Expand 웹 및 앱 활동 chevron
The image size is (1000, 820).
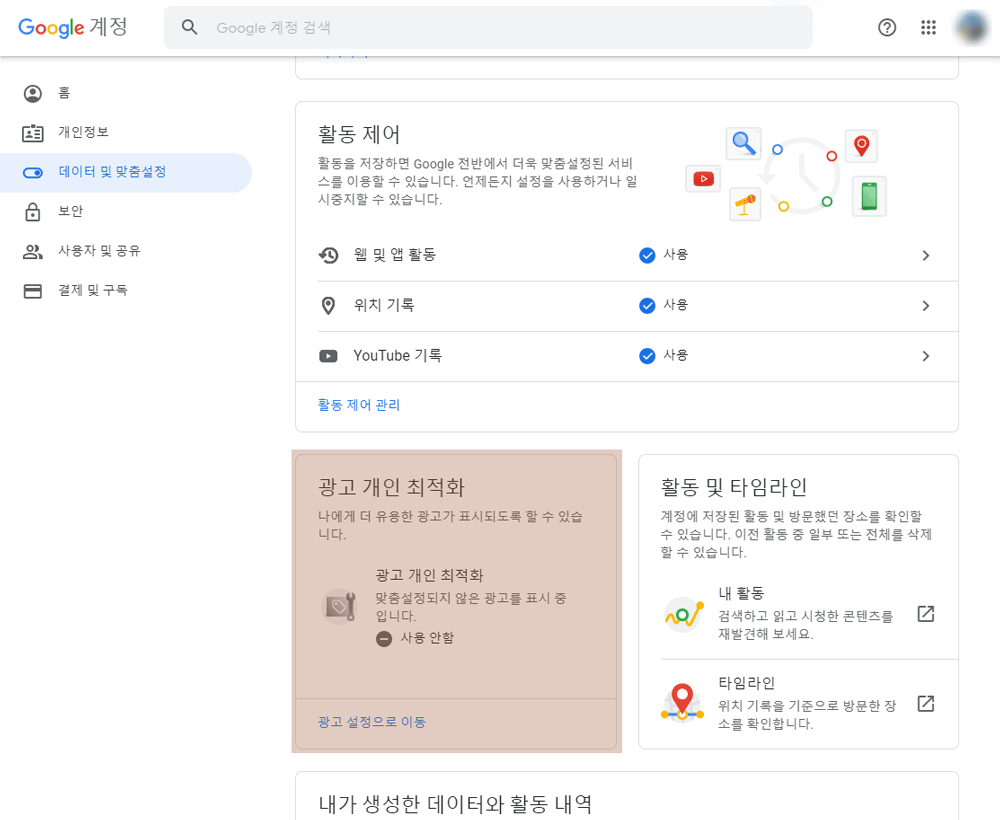(x=926, y=255)
